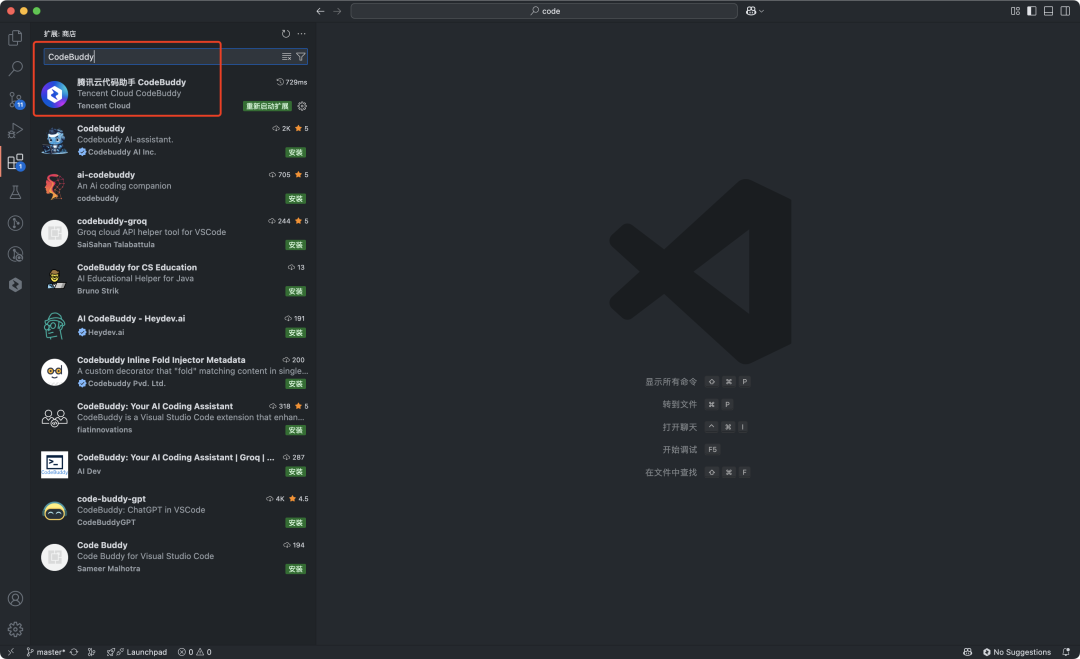Click the restart extensions button for Tencent CodeBuddy
Viewport: 1080px width, 659px height.
tap(267, 106)
